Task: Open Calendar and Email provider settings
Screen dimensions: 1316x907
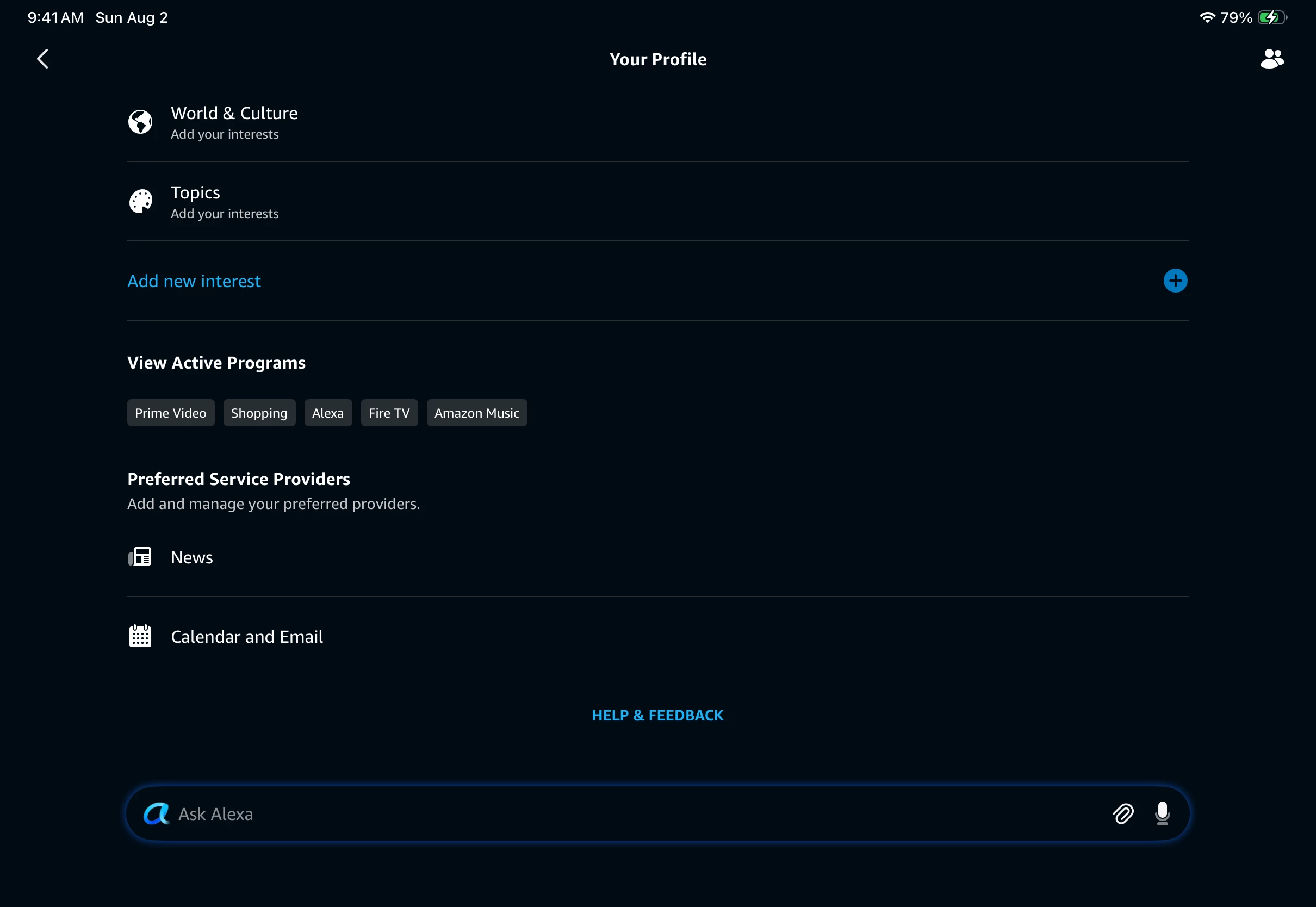Action: click(658, 637)
